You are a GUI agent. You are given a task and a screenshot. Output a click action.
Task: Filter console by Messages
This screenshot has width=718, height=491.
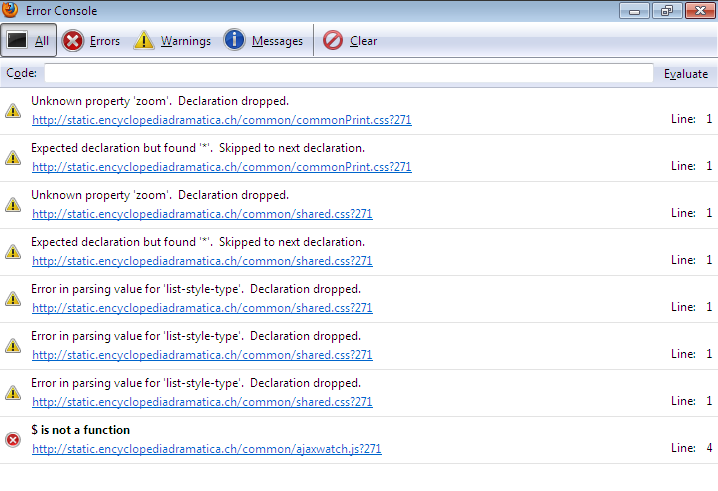pyautogui.click(x=263, y=41)
